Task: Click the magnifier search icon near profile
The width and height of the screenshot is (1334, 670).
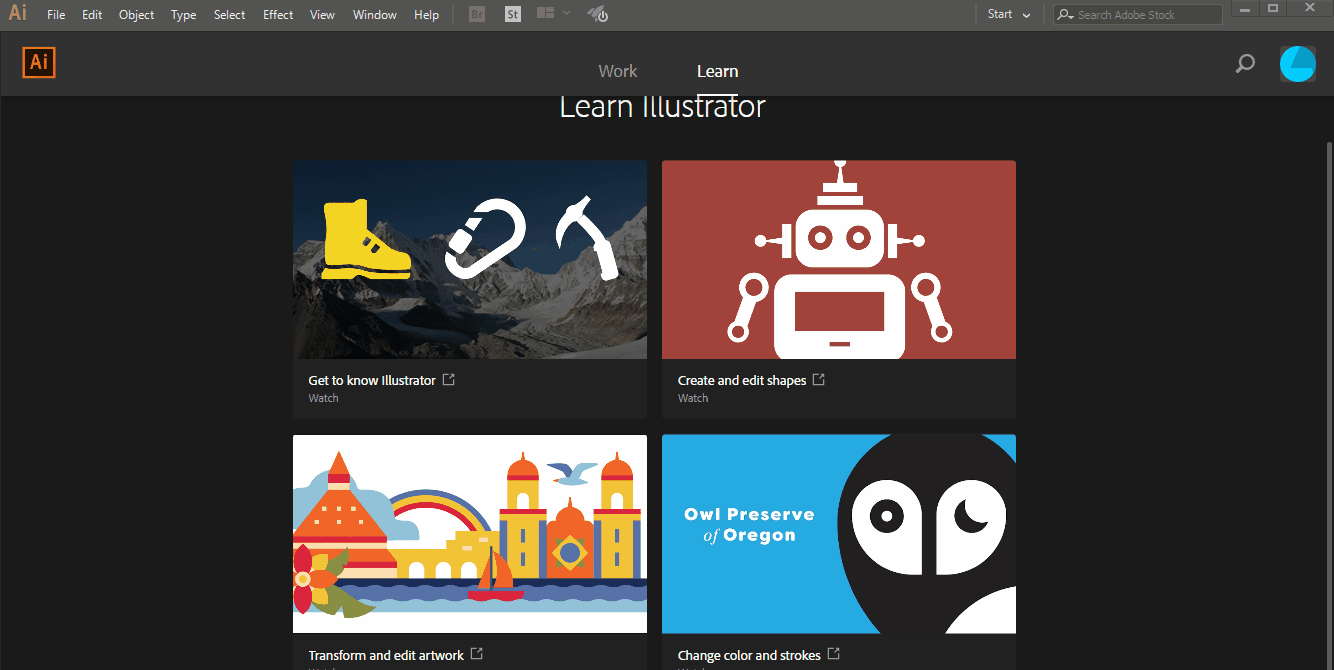Action: pos(1245,64)
